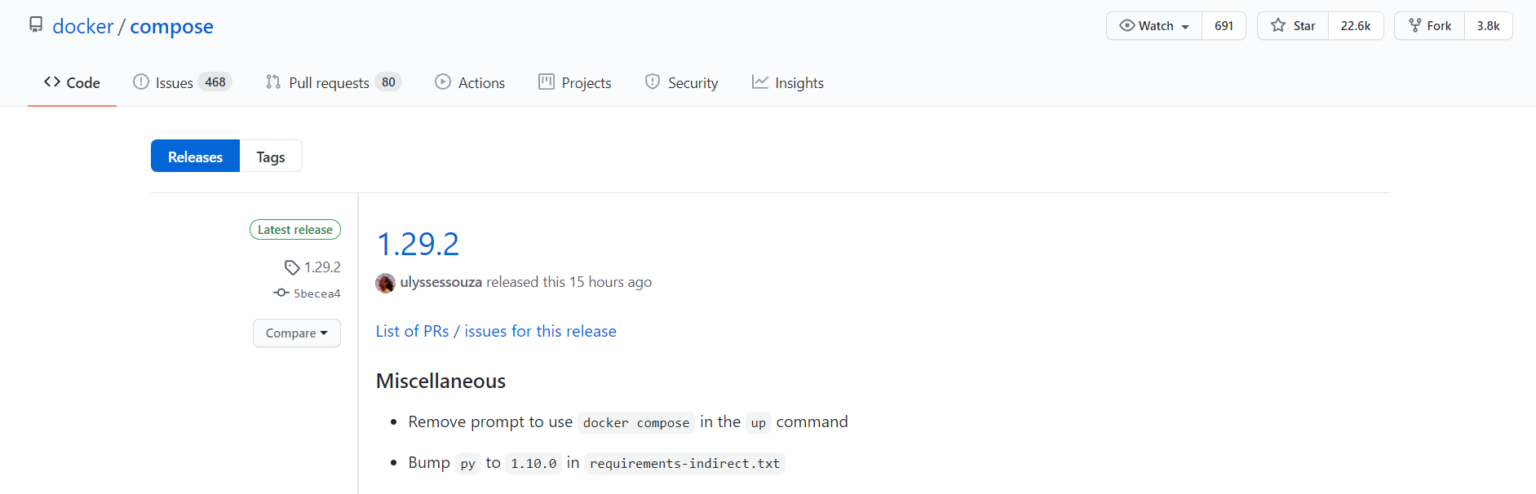Image resolution: width=1536 pixels, height=494 pixels.
Task: Click the 'docker compose' code text
Action: [637, 422]
